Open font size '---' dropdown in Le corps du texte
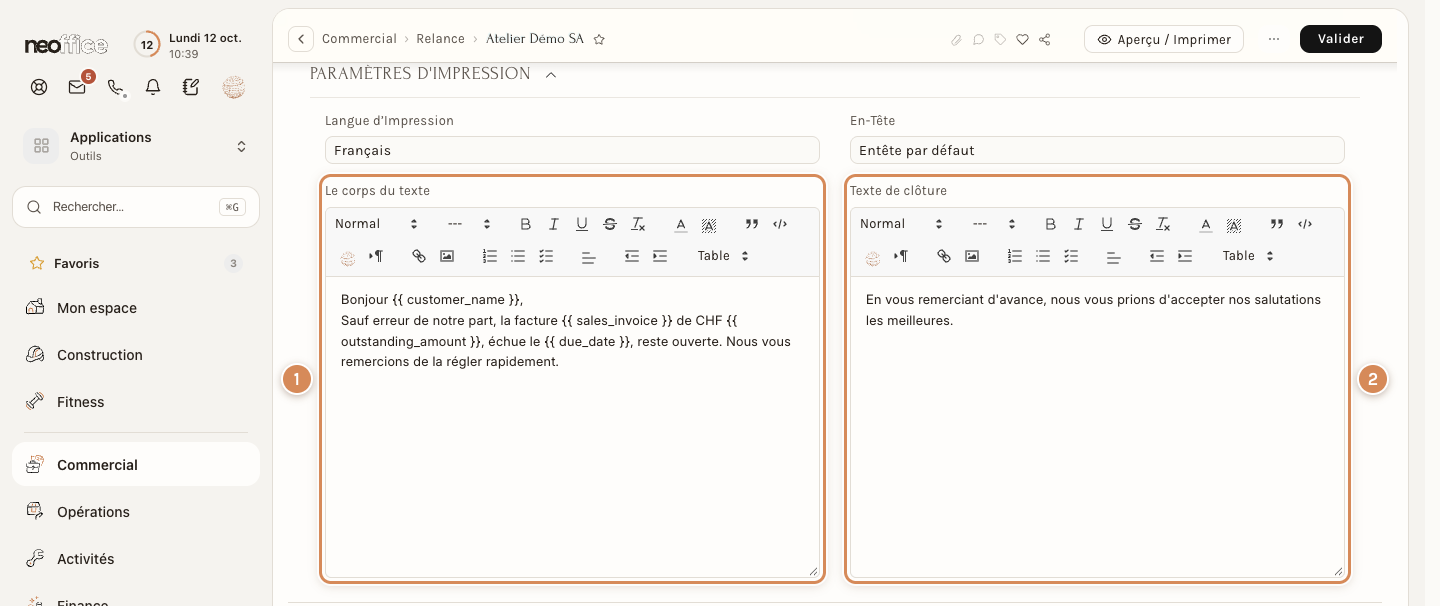Image resolution: width=1440 pixels, height=606 pixels. click(469, 224)
